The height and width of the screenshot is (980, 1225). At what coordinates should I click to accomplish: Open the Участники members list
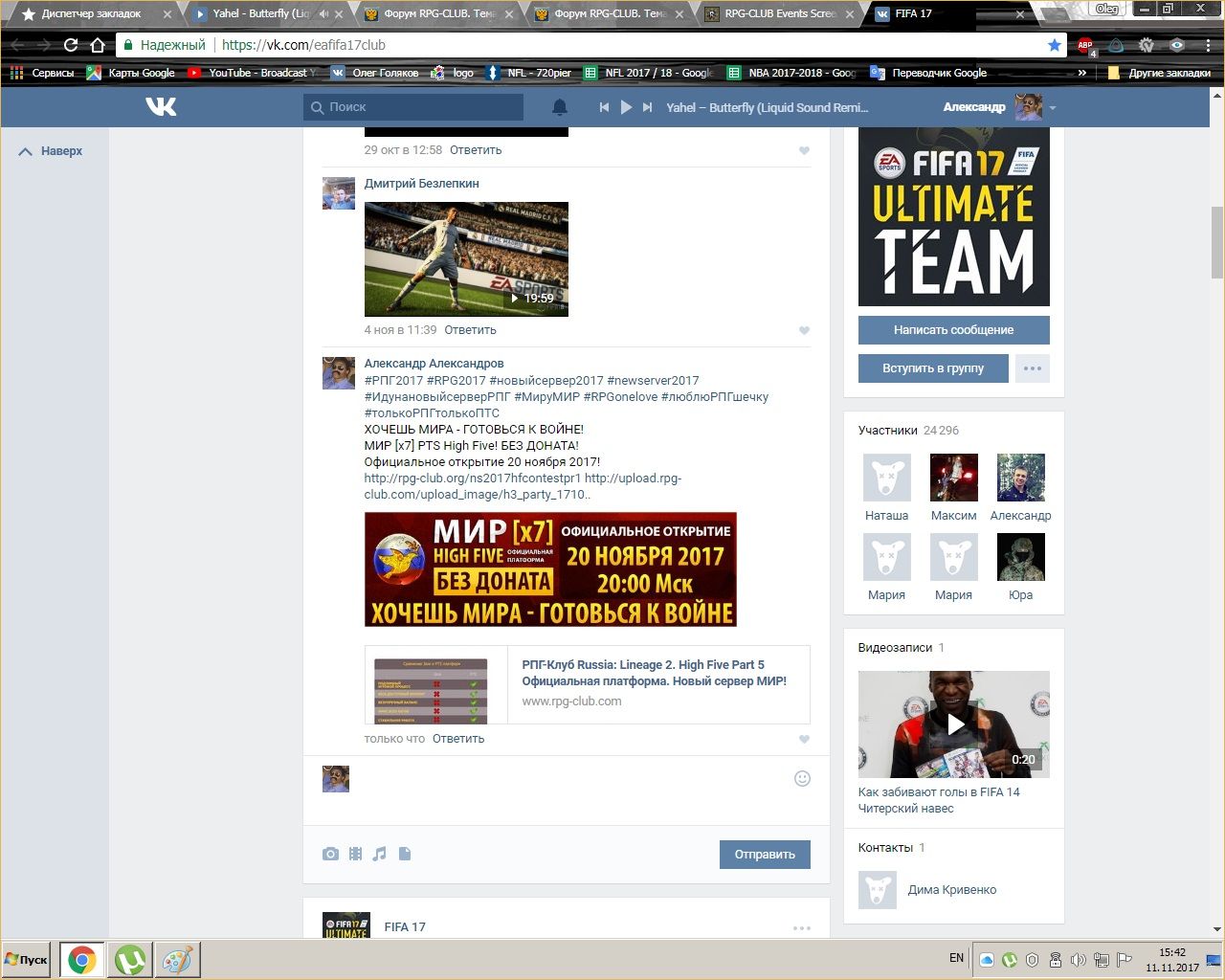click(908, 431)
